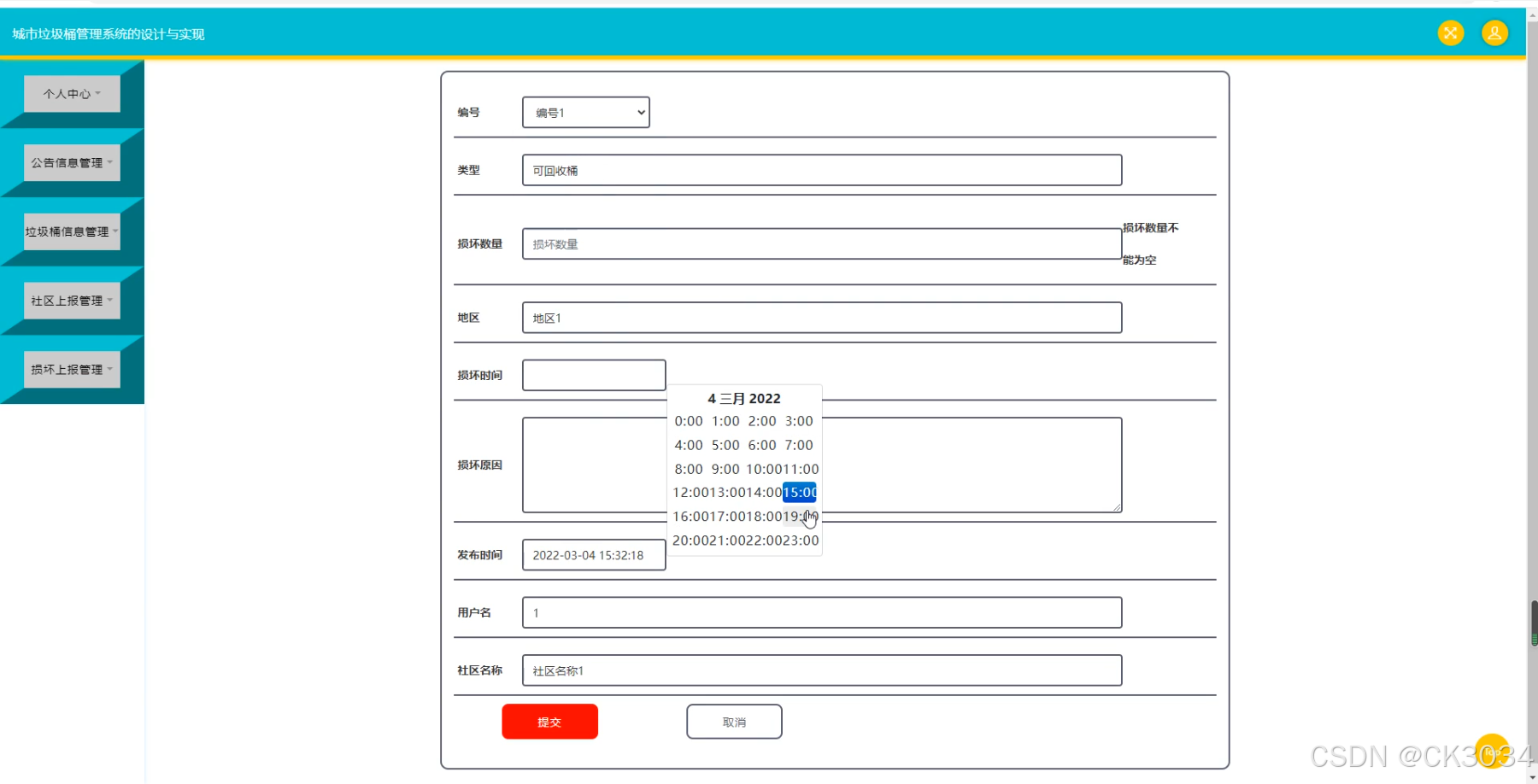Screen dimensions: 1538x784
Task: Choose 21:00 in time picker
Action: tap(727, 541)
